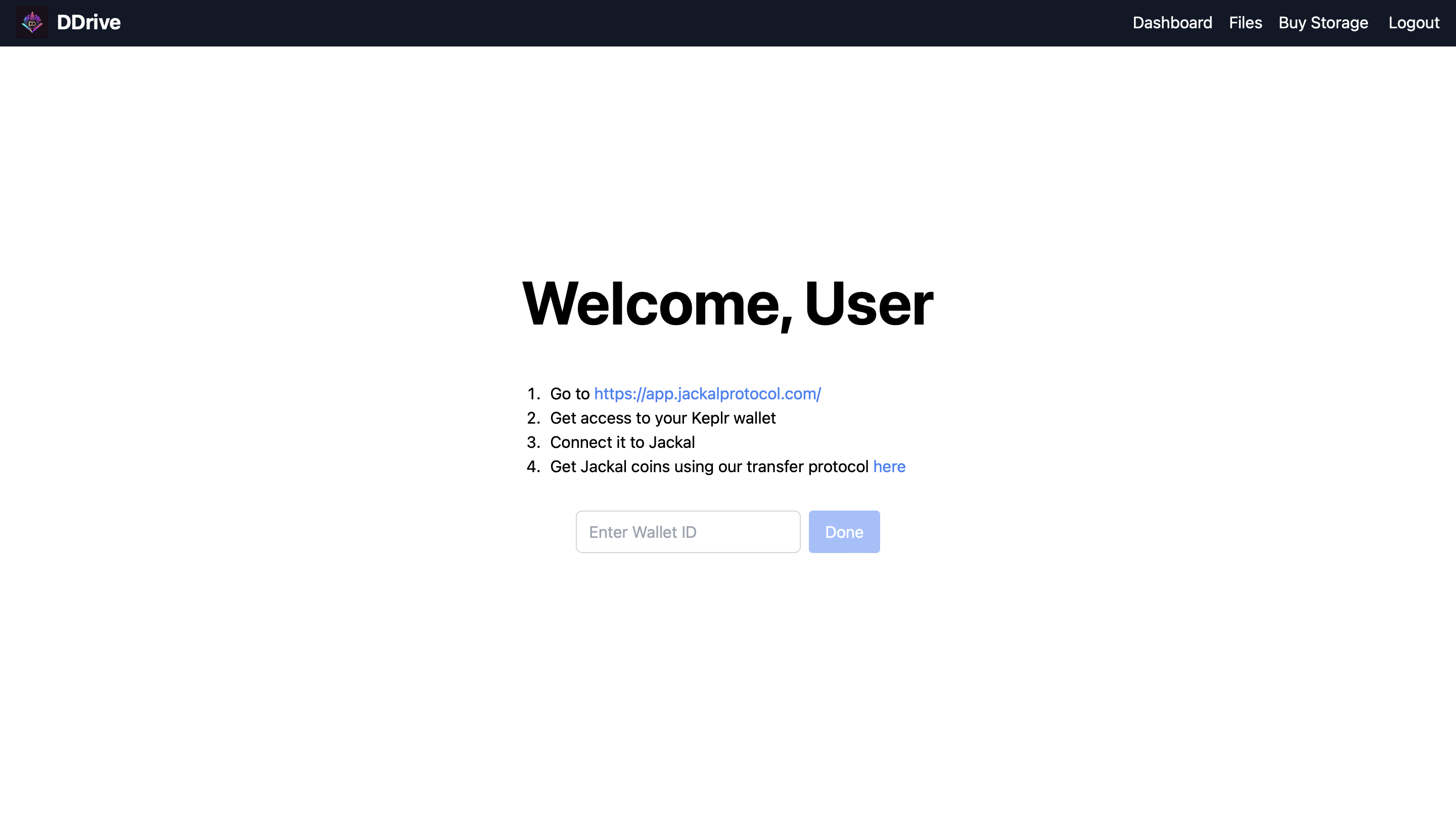Focus the Enter Wallet ID field

point(688,532)
